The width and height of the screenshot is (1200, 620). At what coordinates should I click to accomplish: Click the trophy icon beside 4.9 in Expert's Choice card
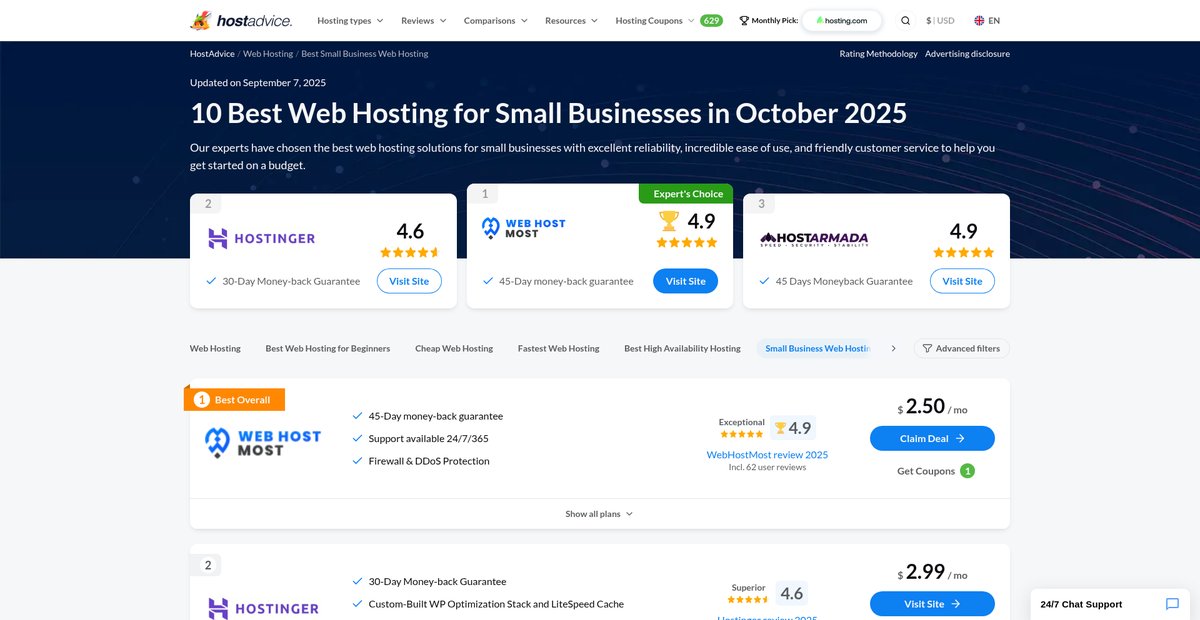(669, 221)
